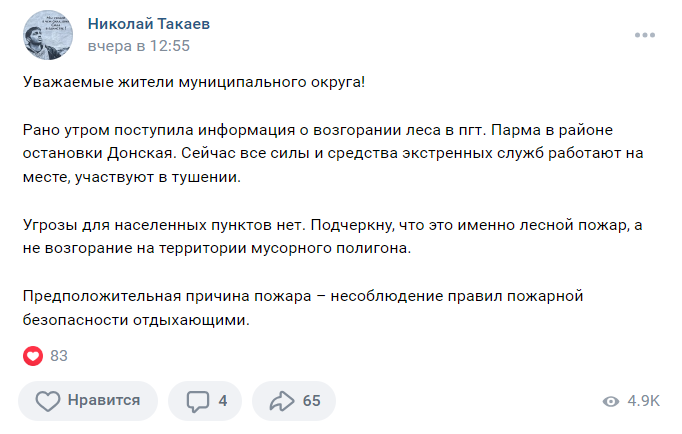
Task: Share the post using the arrow icon
Action: [x=282, y=401]
